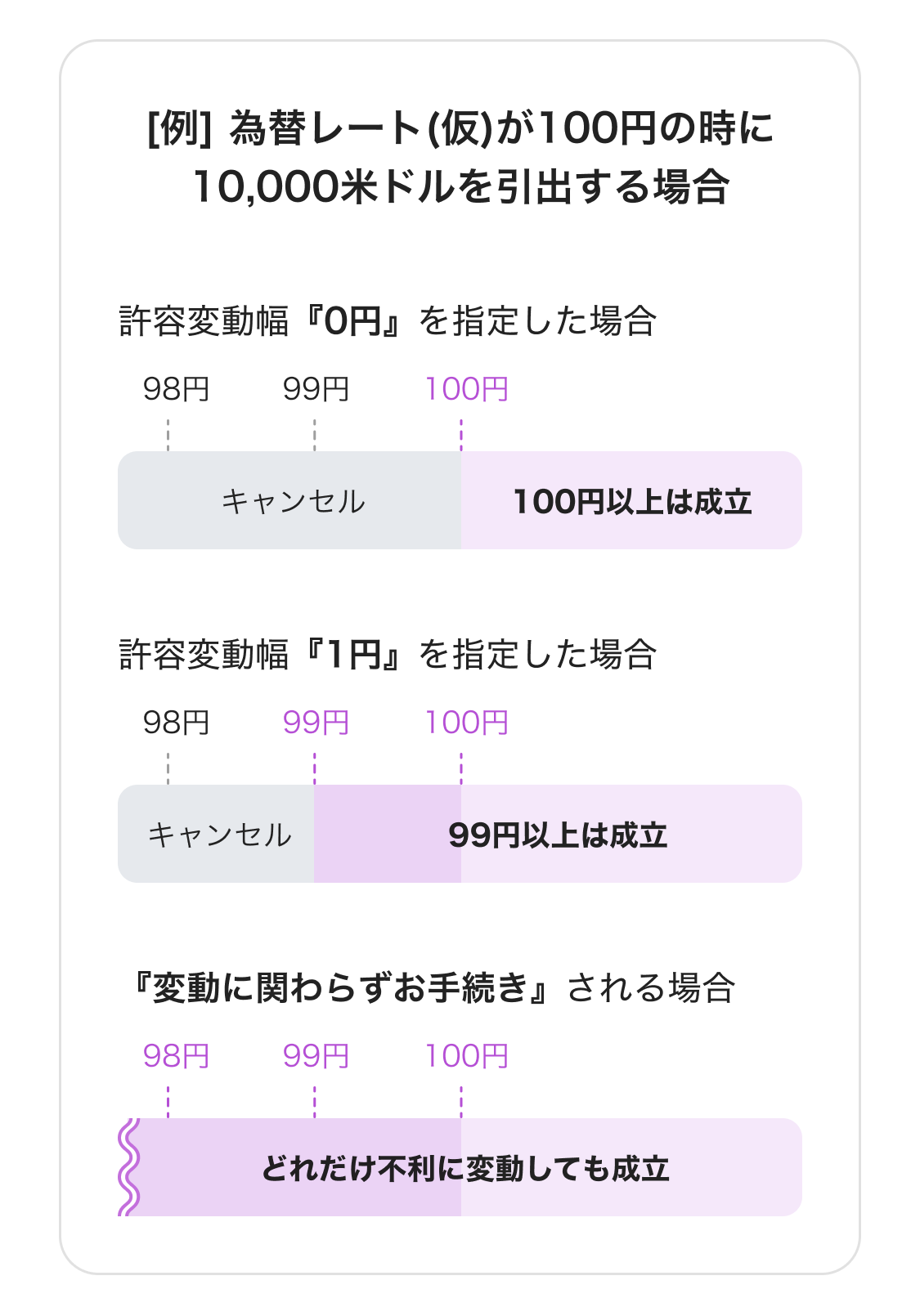920x1316 pixels.
Task: Click the example title heading text
Action: [x=460, y=159]
